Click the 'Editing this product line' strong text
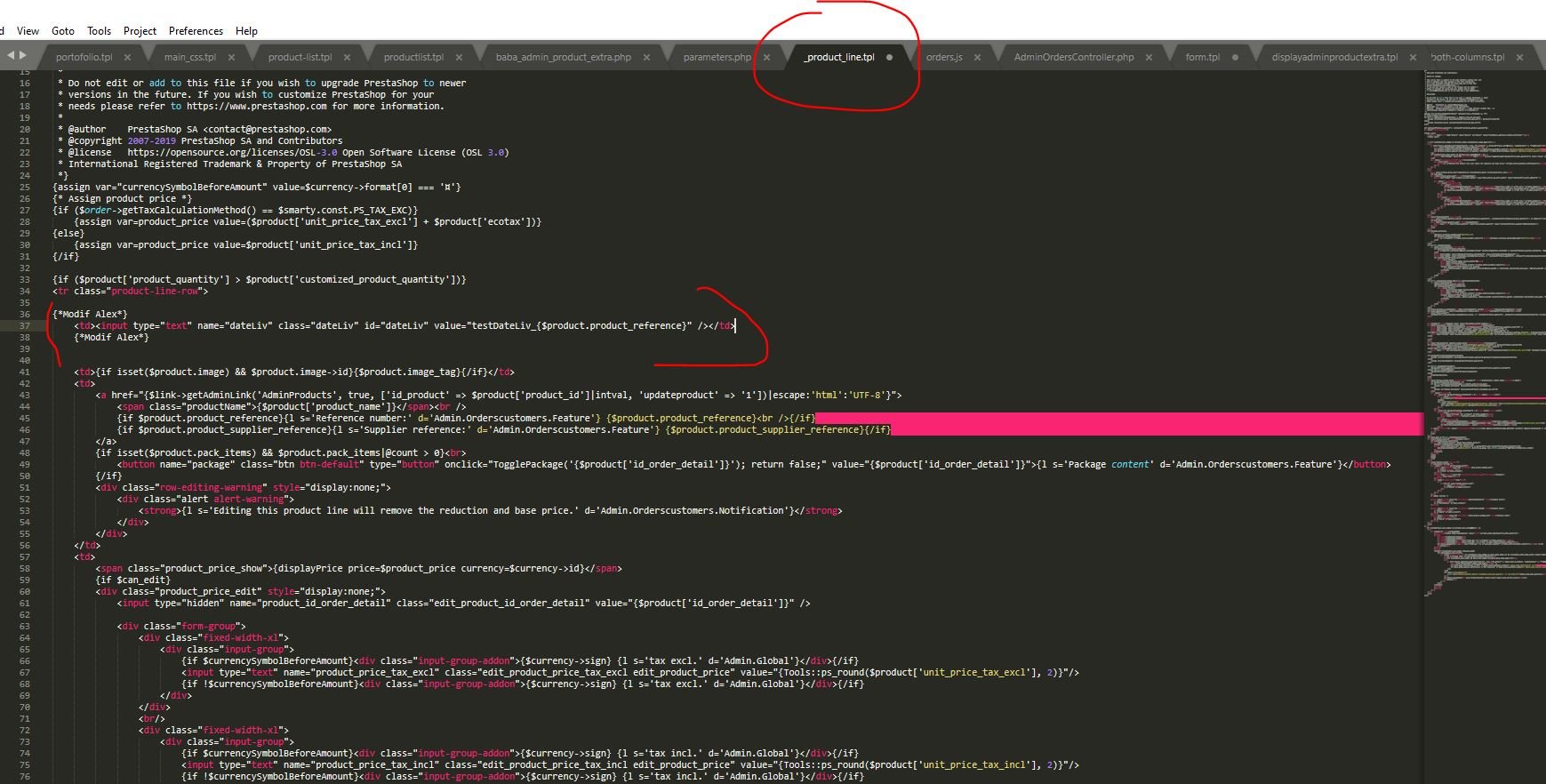Screen dimensions: 1546x784 pyautogui.click(x=490, y=510)
